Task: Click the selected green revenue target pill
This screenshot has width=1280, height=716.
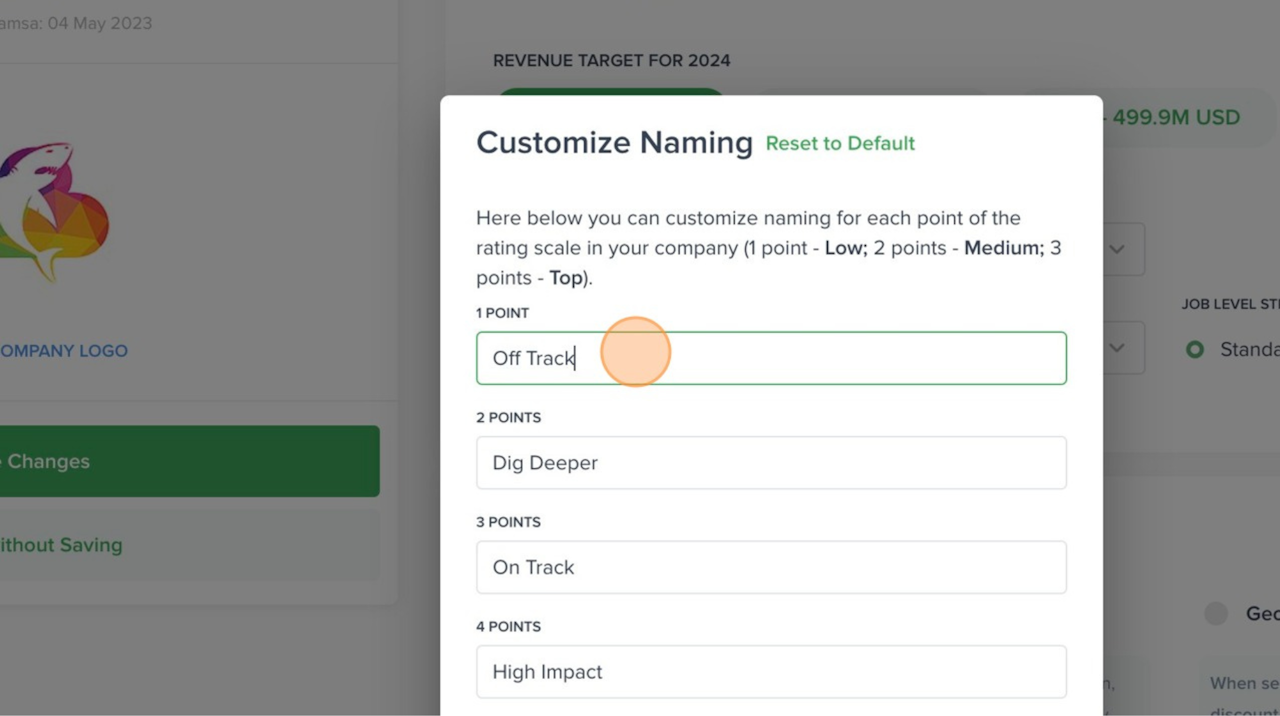Action: [x=610, y=93]
